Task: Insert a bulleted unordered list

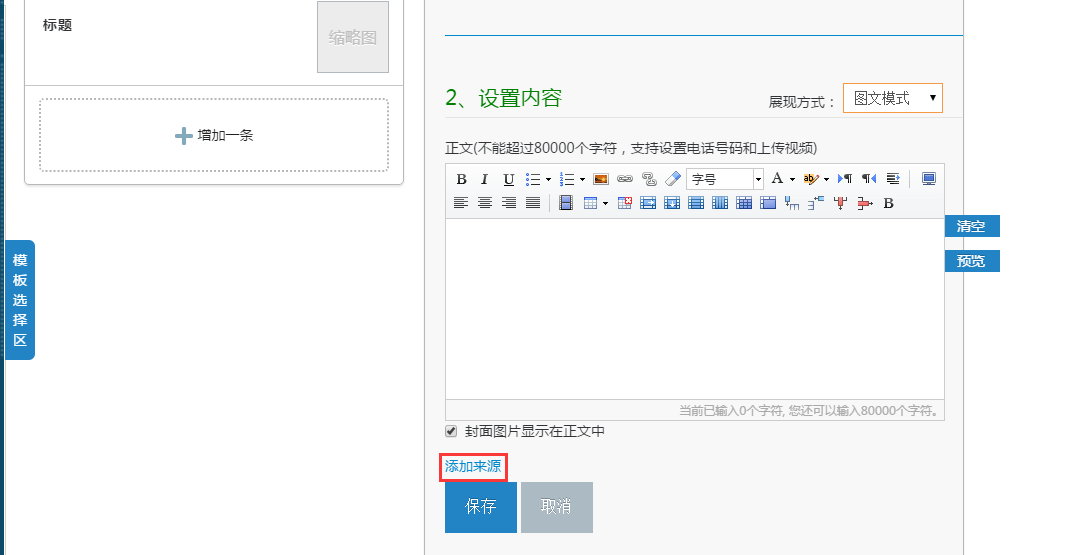Action: pyautogui.click(x=532, y=179)
